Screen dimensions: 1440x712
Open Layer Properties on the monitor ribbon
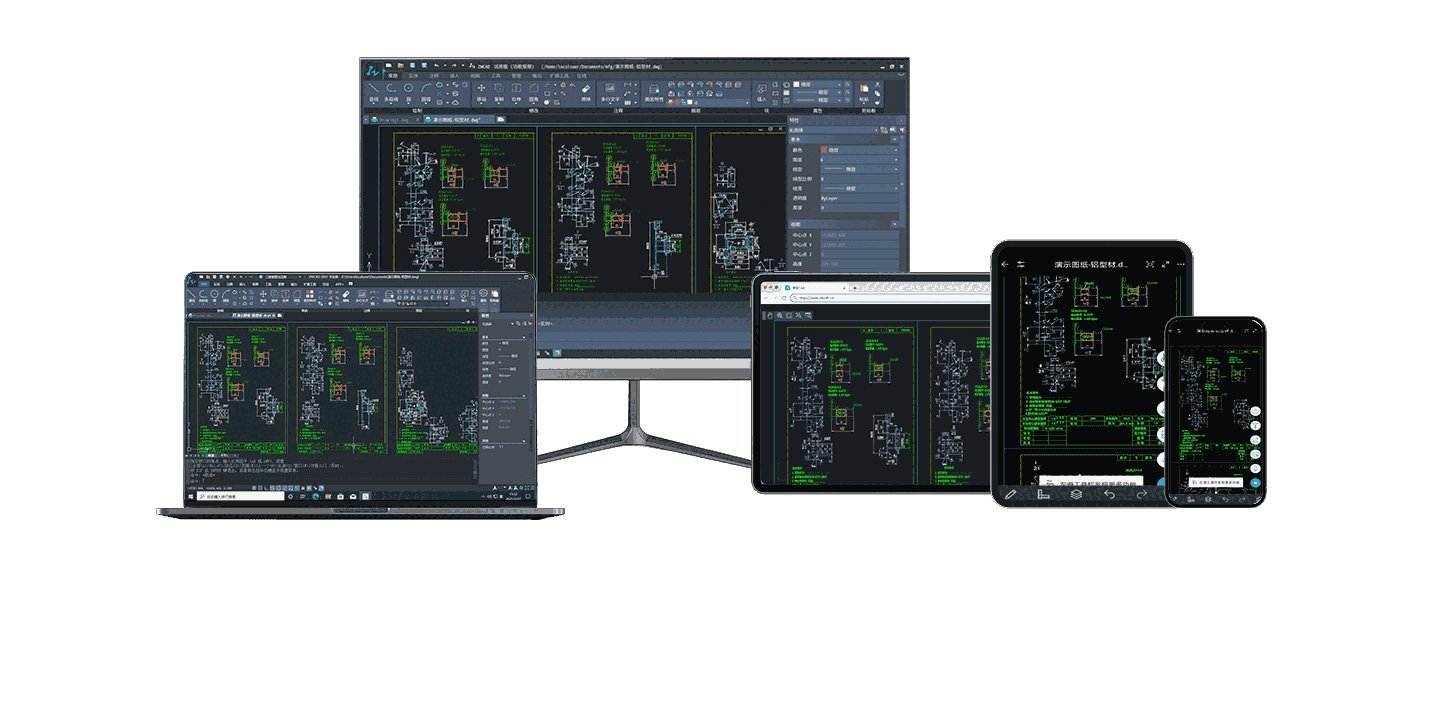coord(654,93)
